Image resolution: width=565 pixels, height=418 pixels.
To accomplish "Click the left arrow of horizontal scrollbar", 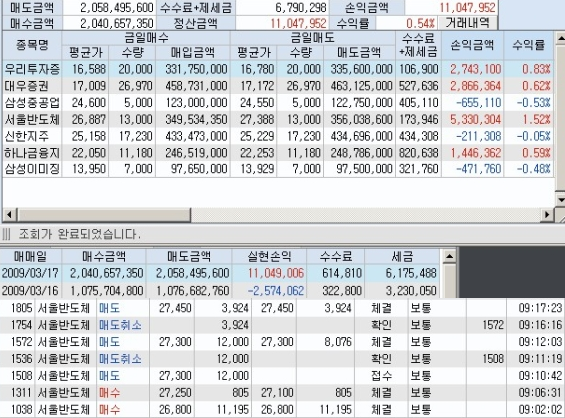I will click(x=9, y=215).
